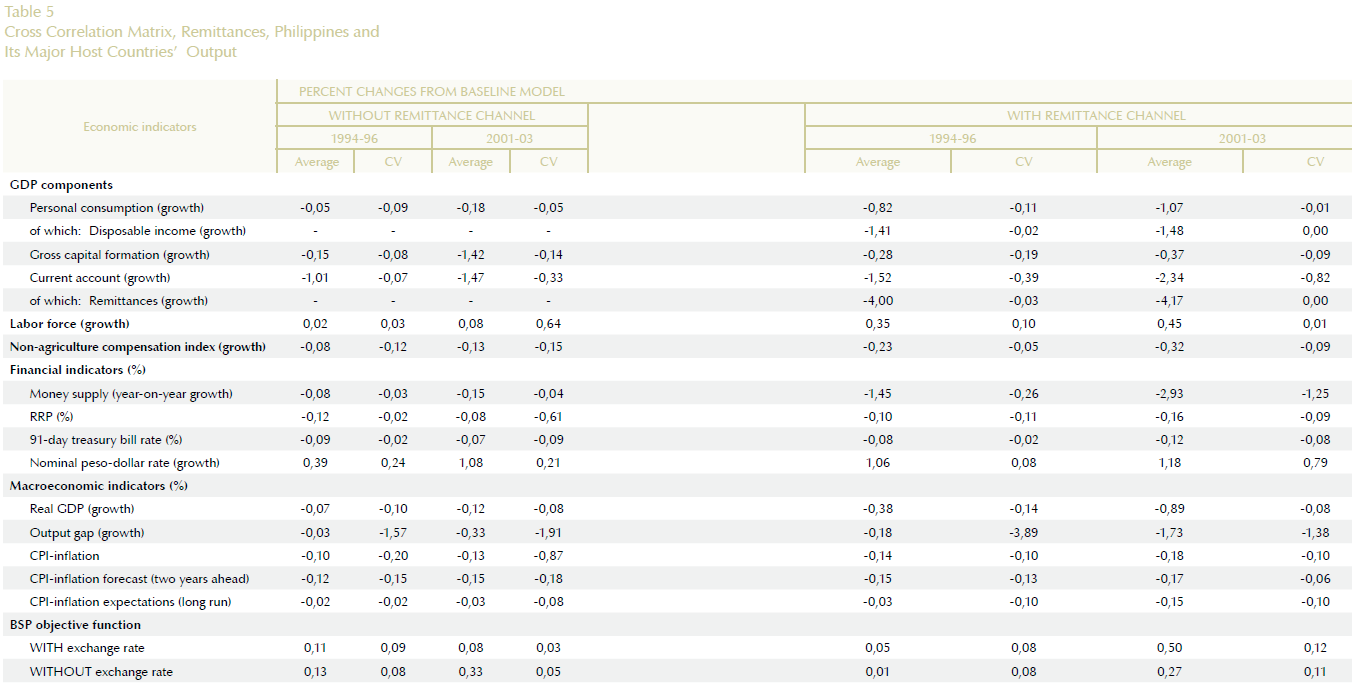Click the '91-day treasury bill rate (%)' label

105,440
